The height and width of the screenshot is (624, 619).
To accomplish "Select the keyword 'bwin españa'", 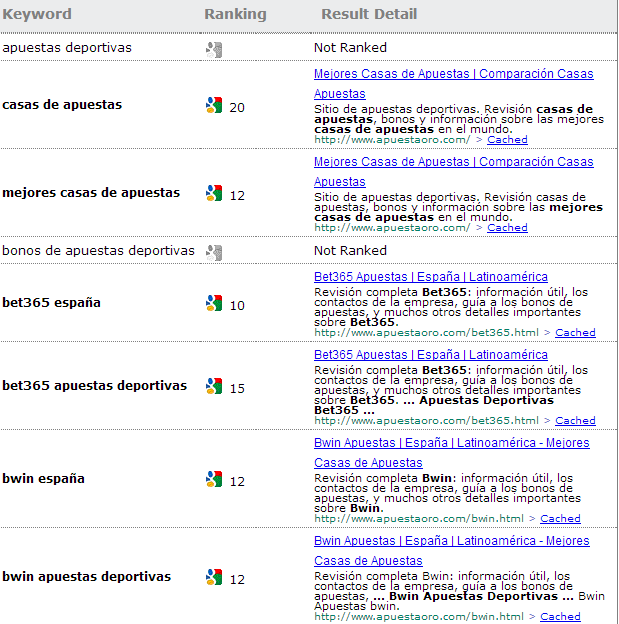I will pyautogui.click(x=43, y=478).
